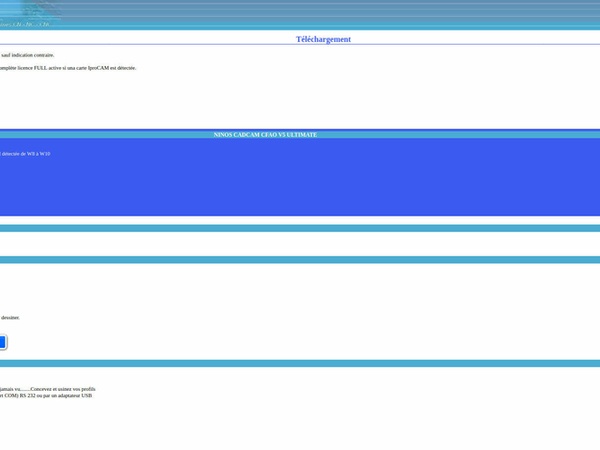Click the 'détectée de W8 à W10' text
600x450 pixels.
click(26, 154)
